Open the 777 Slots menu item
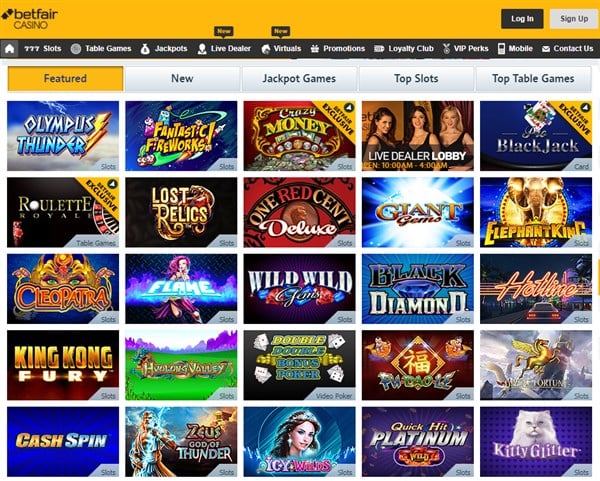 [42, 49]
